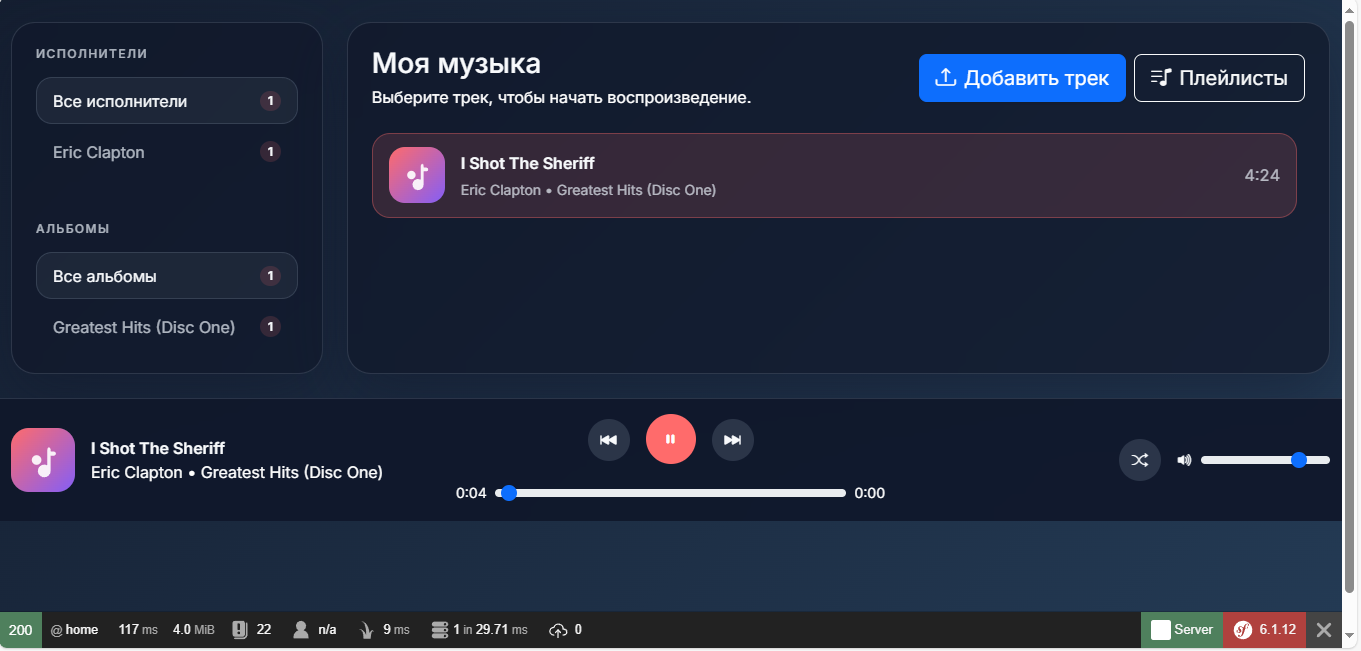
Task: Play I Shot The Sheriff from track list
Action: tap(834, 175)
